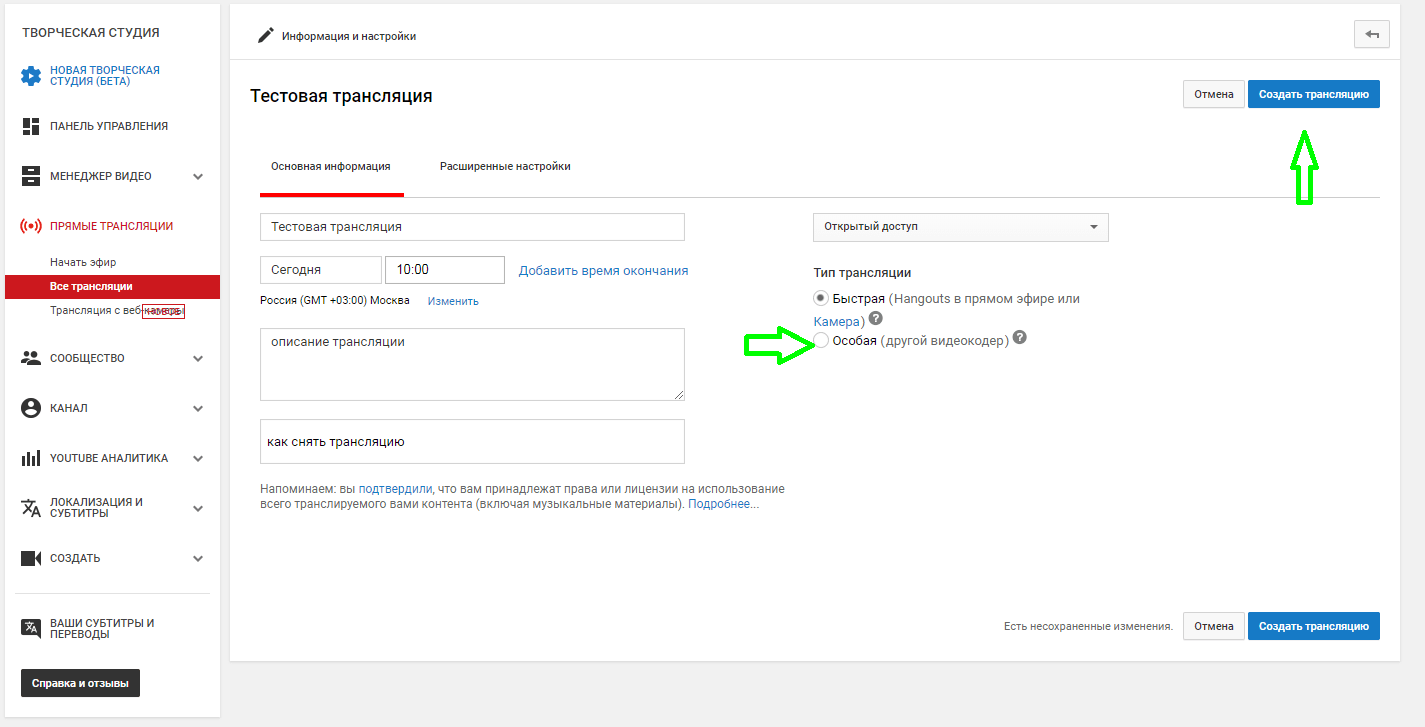Screen dimensions: 1425x727
Task: Click the back arrow button in the header
Action: 1372,34
